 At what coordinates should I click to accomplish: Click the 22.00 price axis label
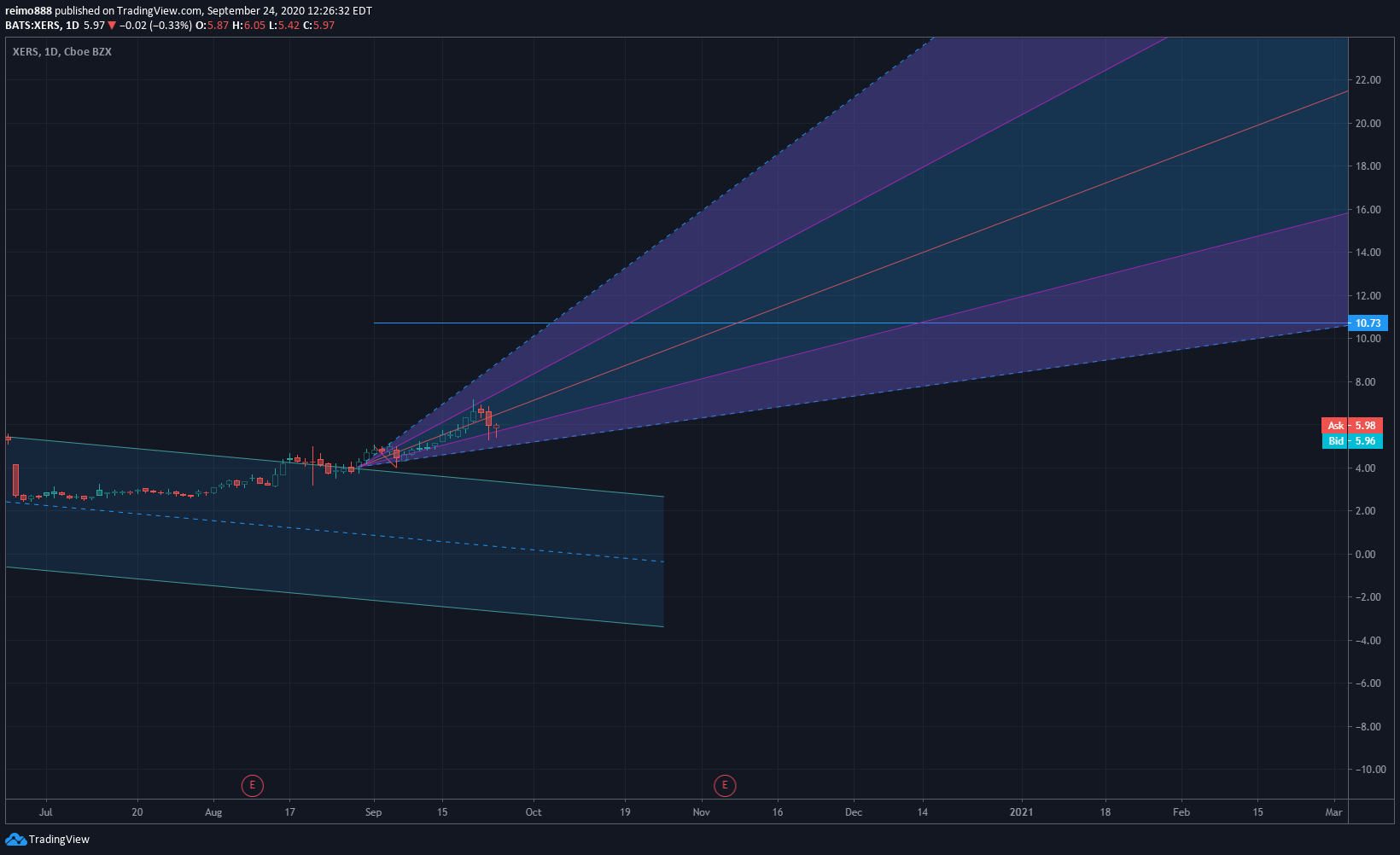(x=1368, y=80)
